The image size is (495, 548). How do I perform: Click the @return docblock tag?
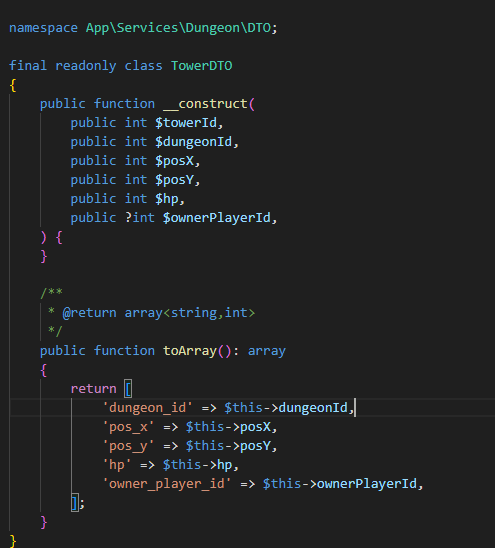coord(89,312)
